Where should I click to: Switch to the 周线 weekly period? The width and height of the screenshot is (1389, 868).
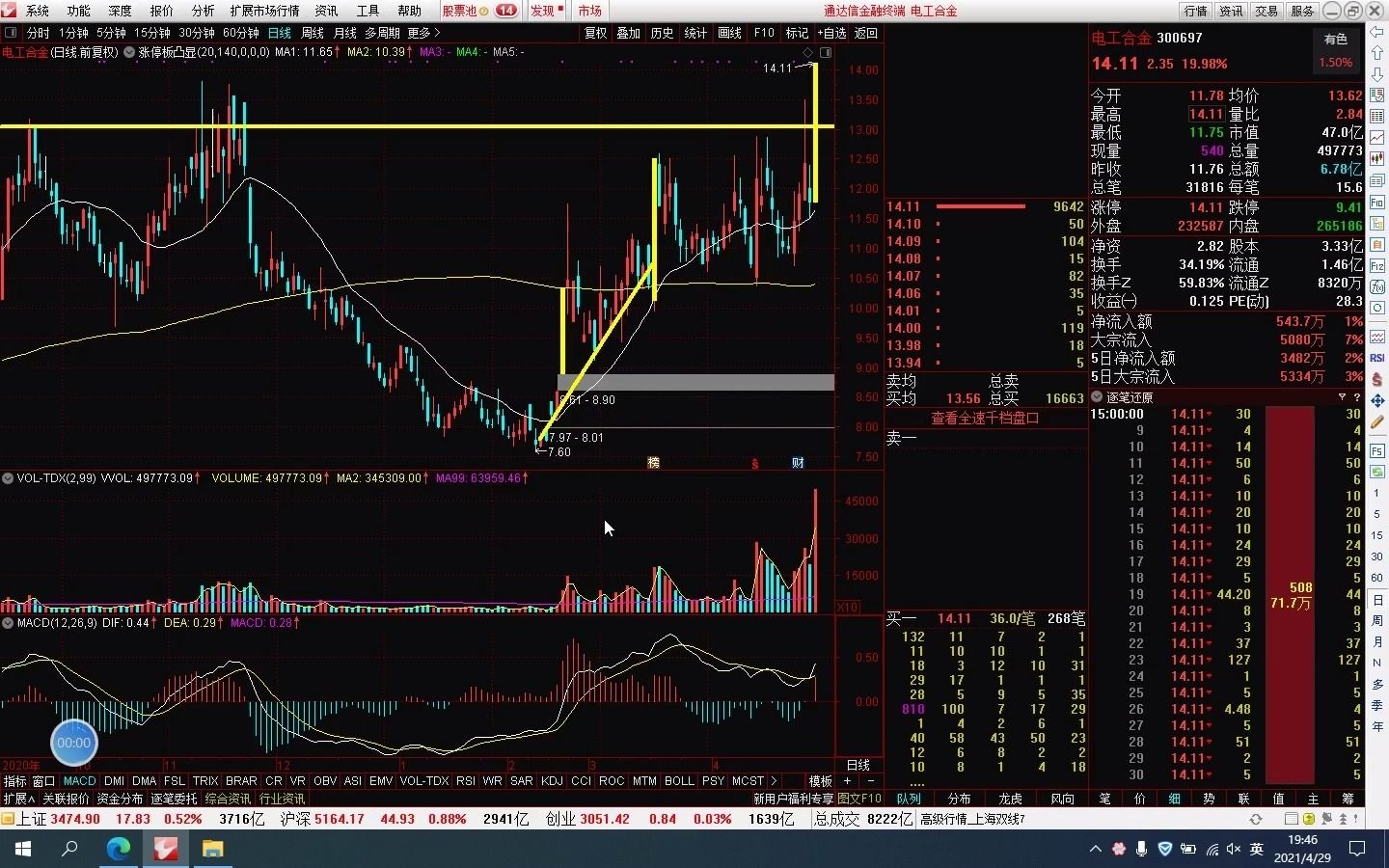pos(313,33)
